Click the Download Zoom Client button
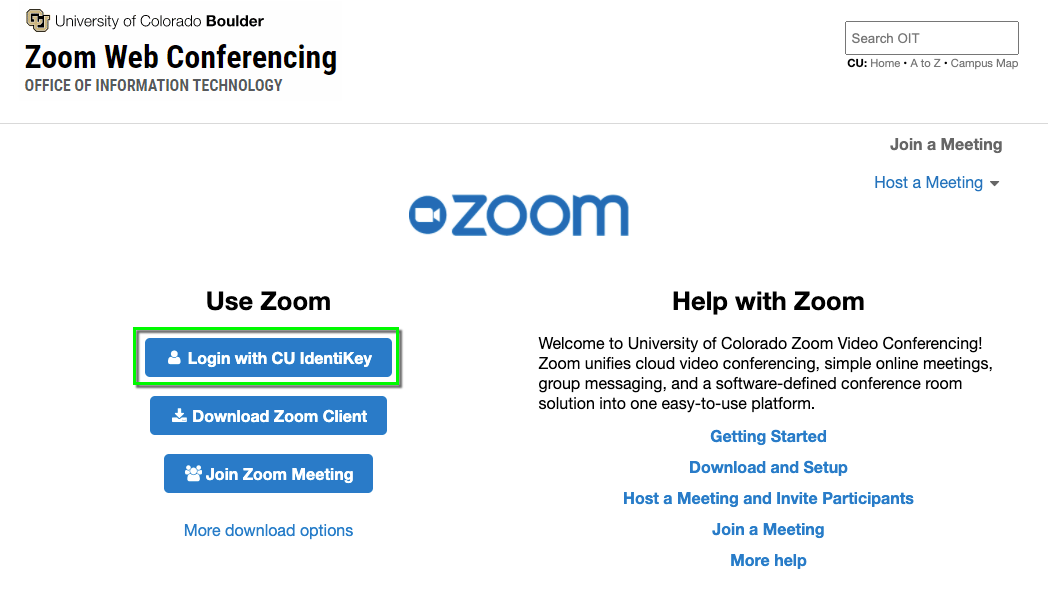The width and height of the screenshot is (1048, 599). 268,415
